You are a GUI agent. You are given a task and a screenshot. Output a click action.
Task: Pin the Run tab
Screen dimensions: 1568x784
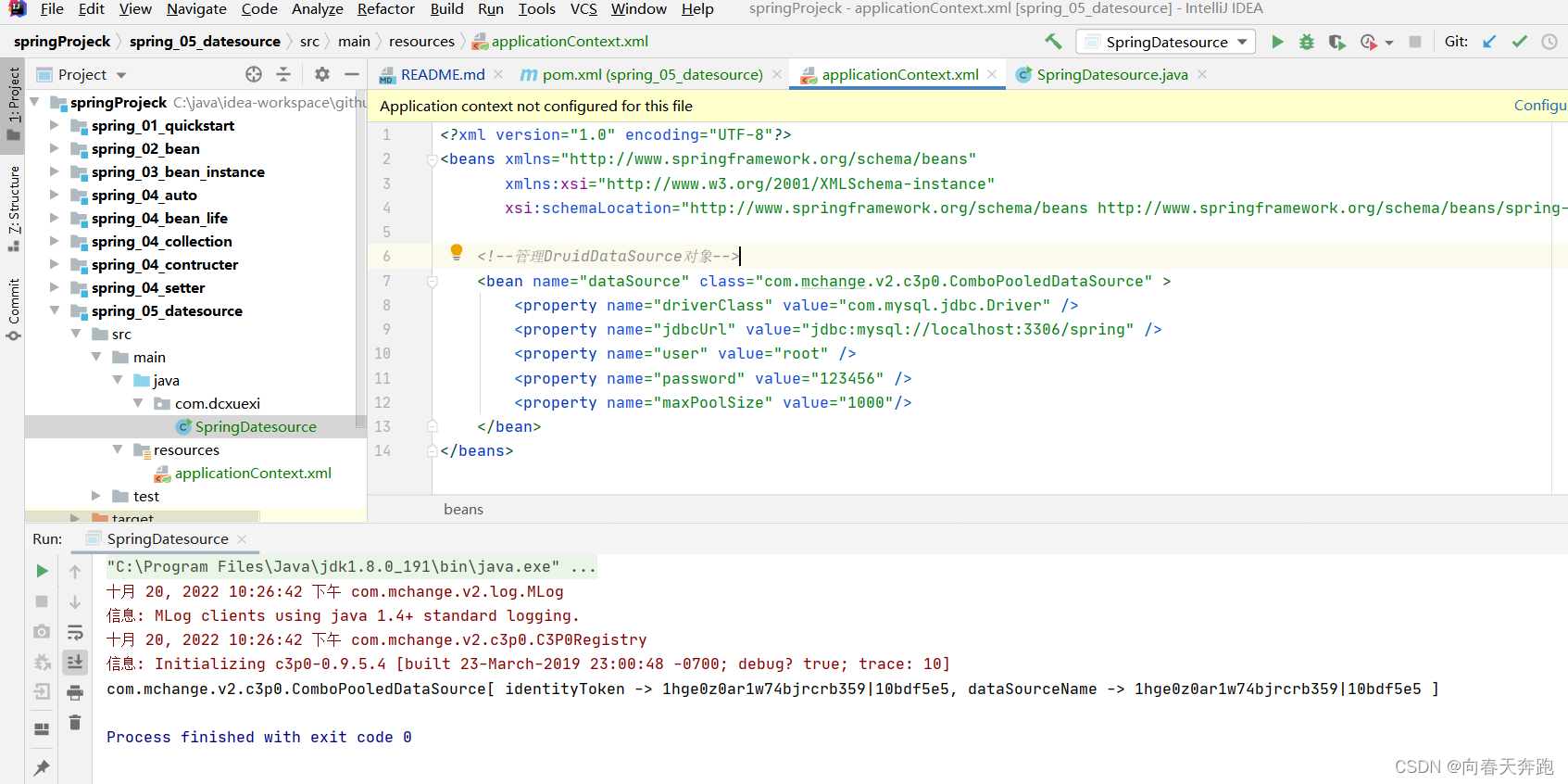(42, 767)
